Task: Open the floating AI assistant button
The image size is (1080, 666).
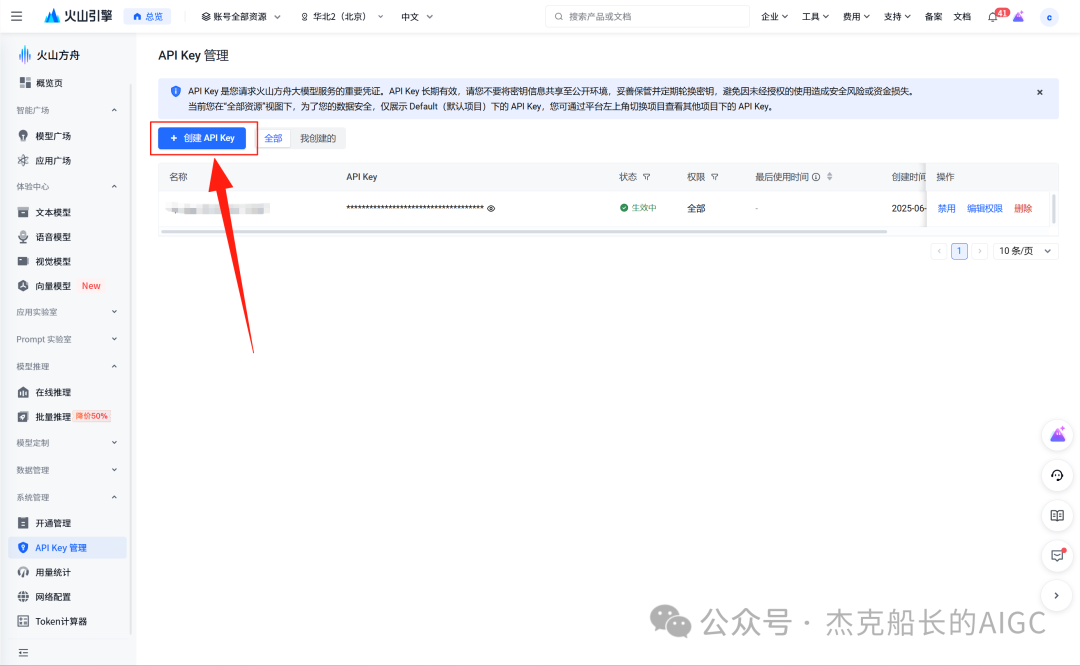Action: click(1057, 435)
